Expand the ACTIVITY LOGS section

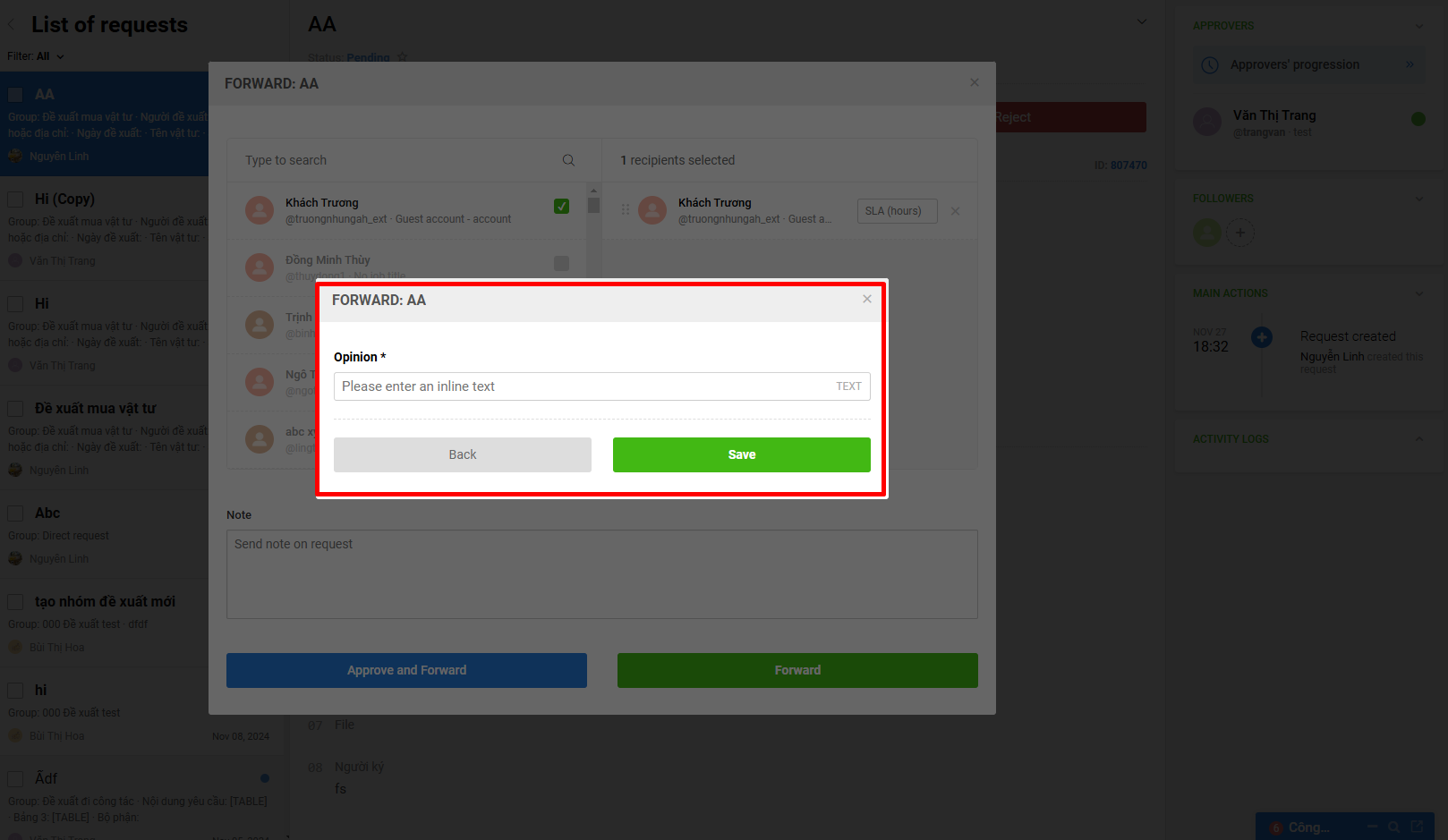[x=1418, y=439]
